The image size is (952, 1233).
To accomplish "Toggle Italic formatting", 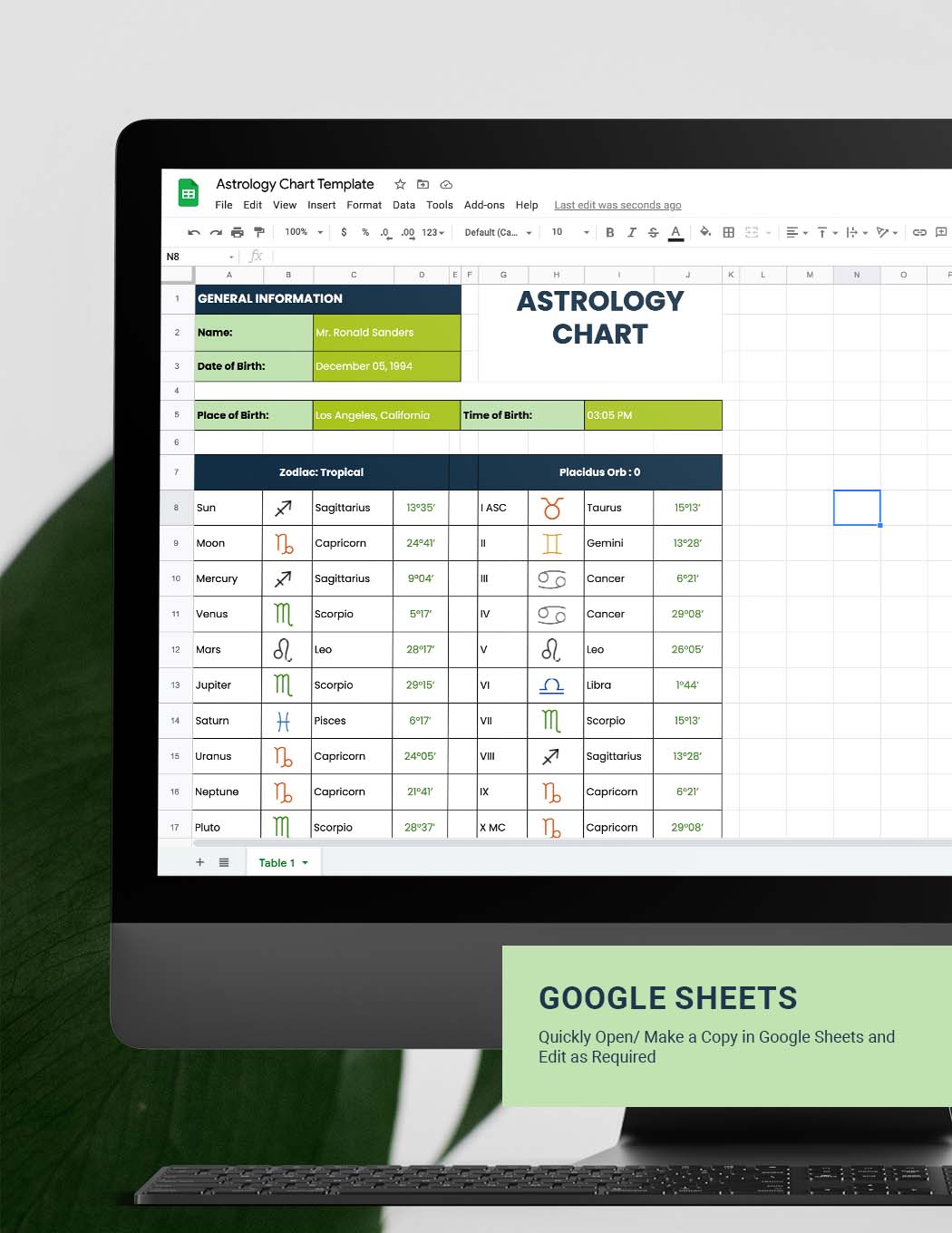I will click(632, 232).
